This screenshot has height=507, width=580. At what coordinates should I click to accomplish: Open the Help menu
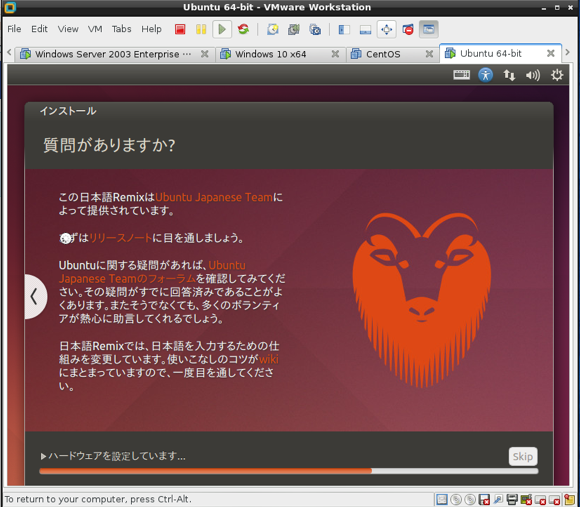151,29
